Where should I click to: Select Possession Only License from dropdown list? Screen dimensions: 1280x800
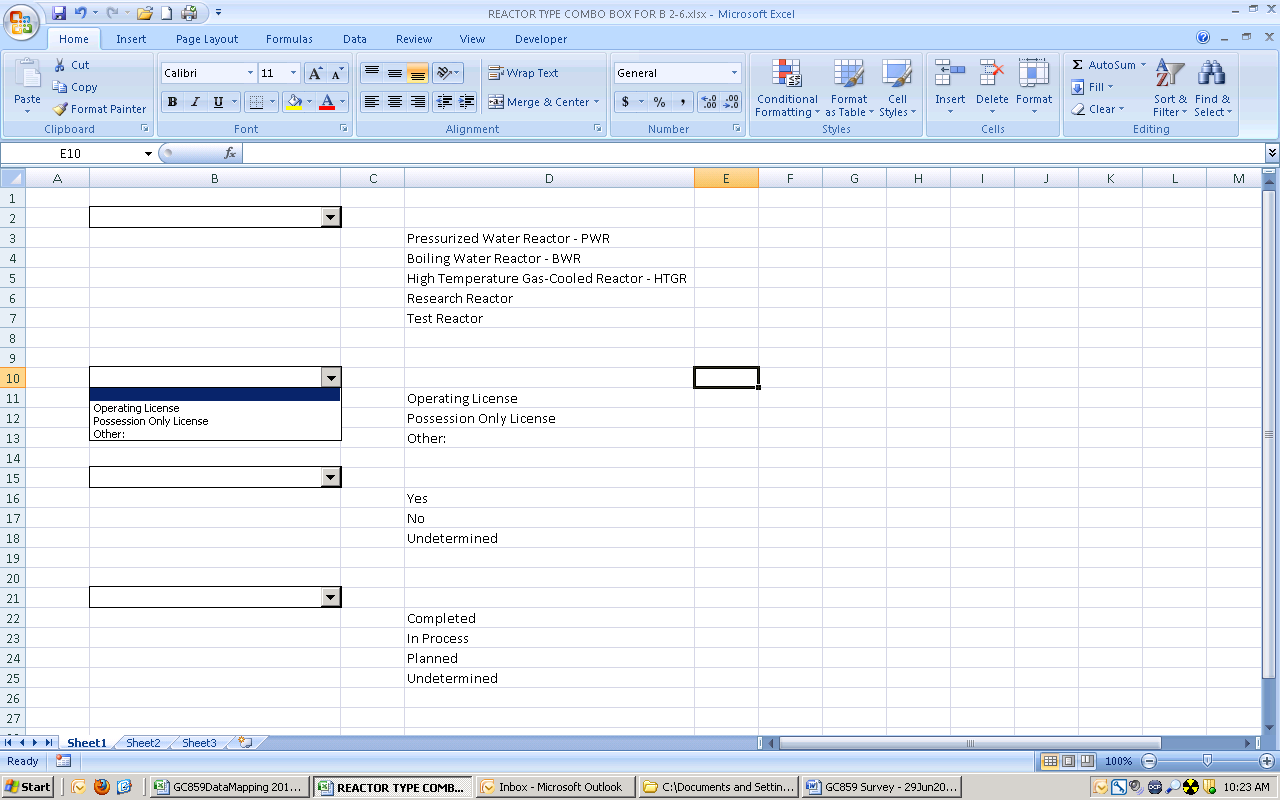click(151, 421)
